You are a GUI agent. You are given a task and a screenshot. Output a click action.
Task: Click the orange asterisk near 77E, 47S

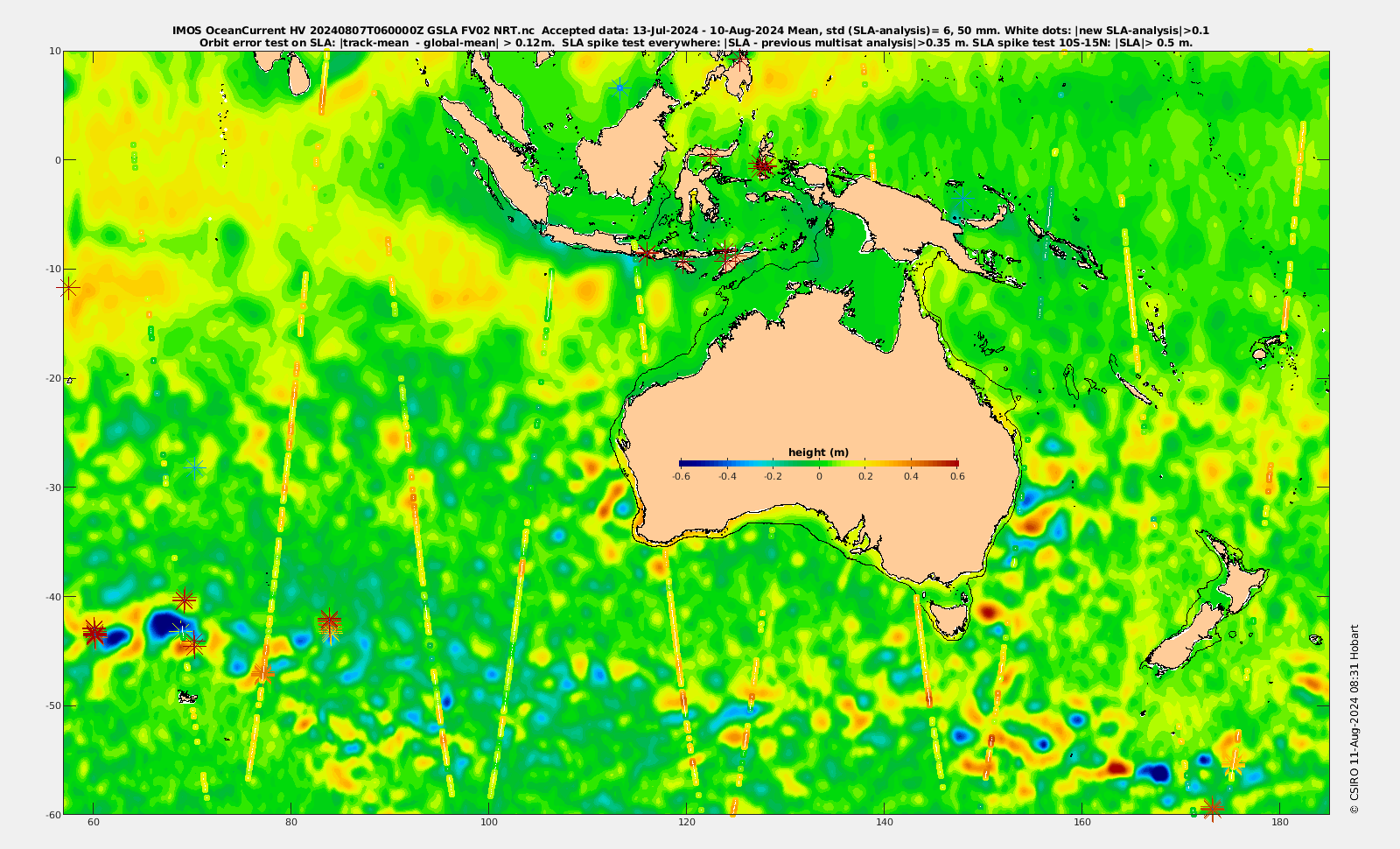262,673
